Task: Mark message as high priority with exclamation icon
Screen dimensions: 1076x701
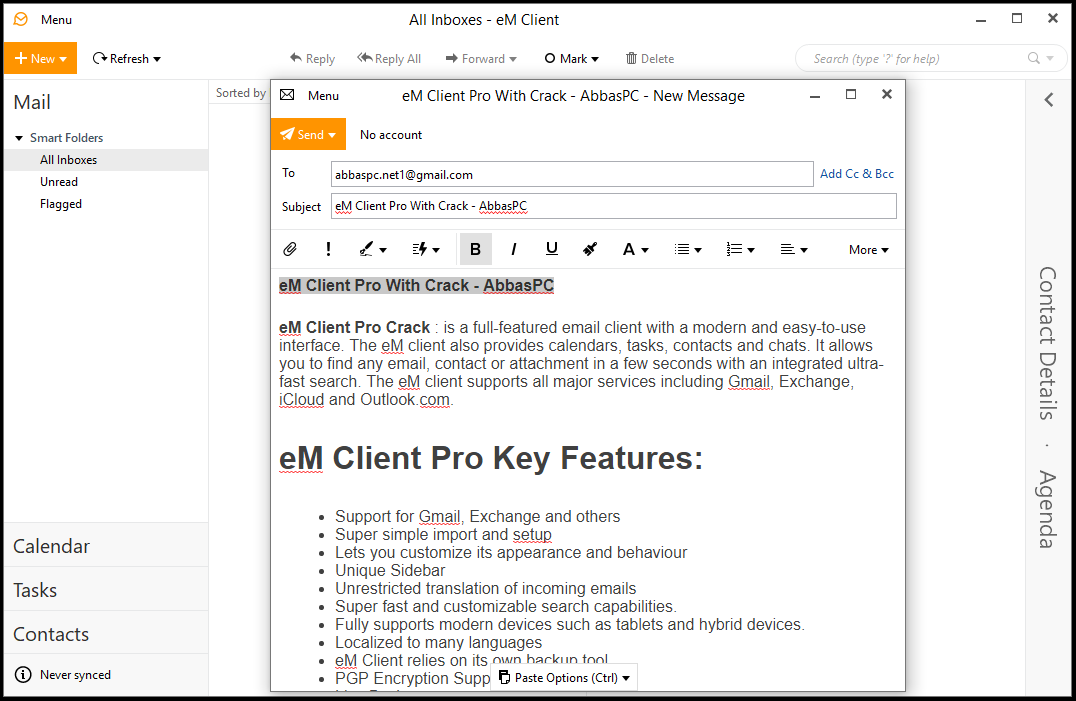Action: click(x=328, y=250)
